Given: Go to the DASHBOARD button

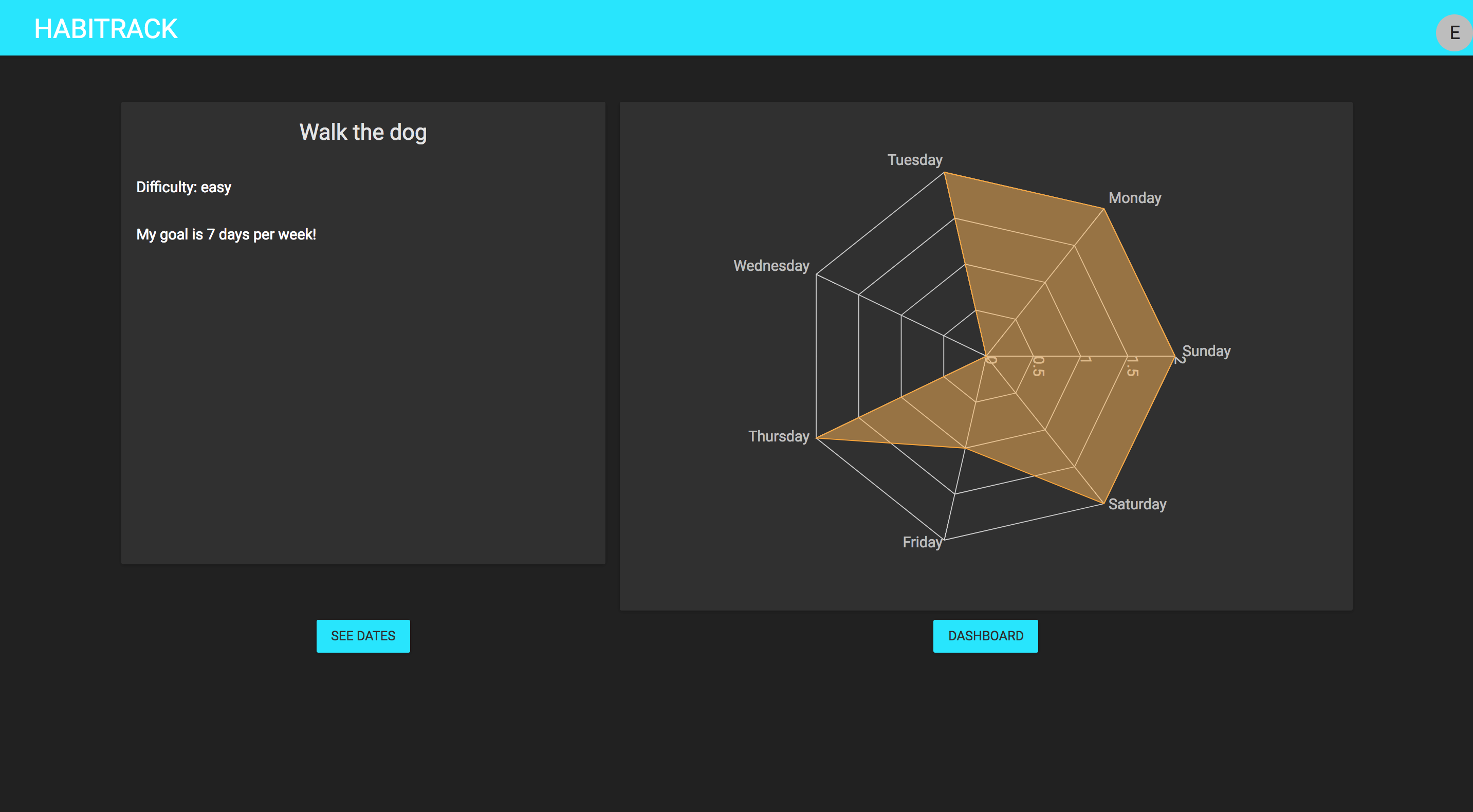Looking at the screenshot, I should pos(985,636).
